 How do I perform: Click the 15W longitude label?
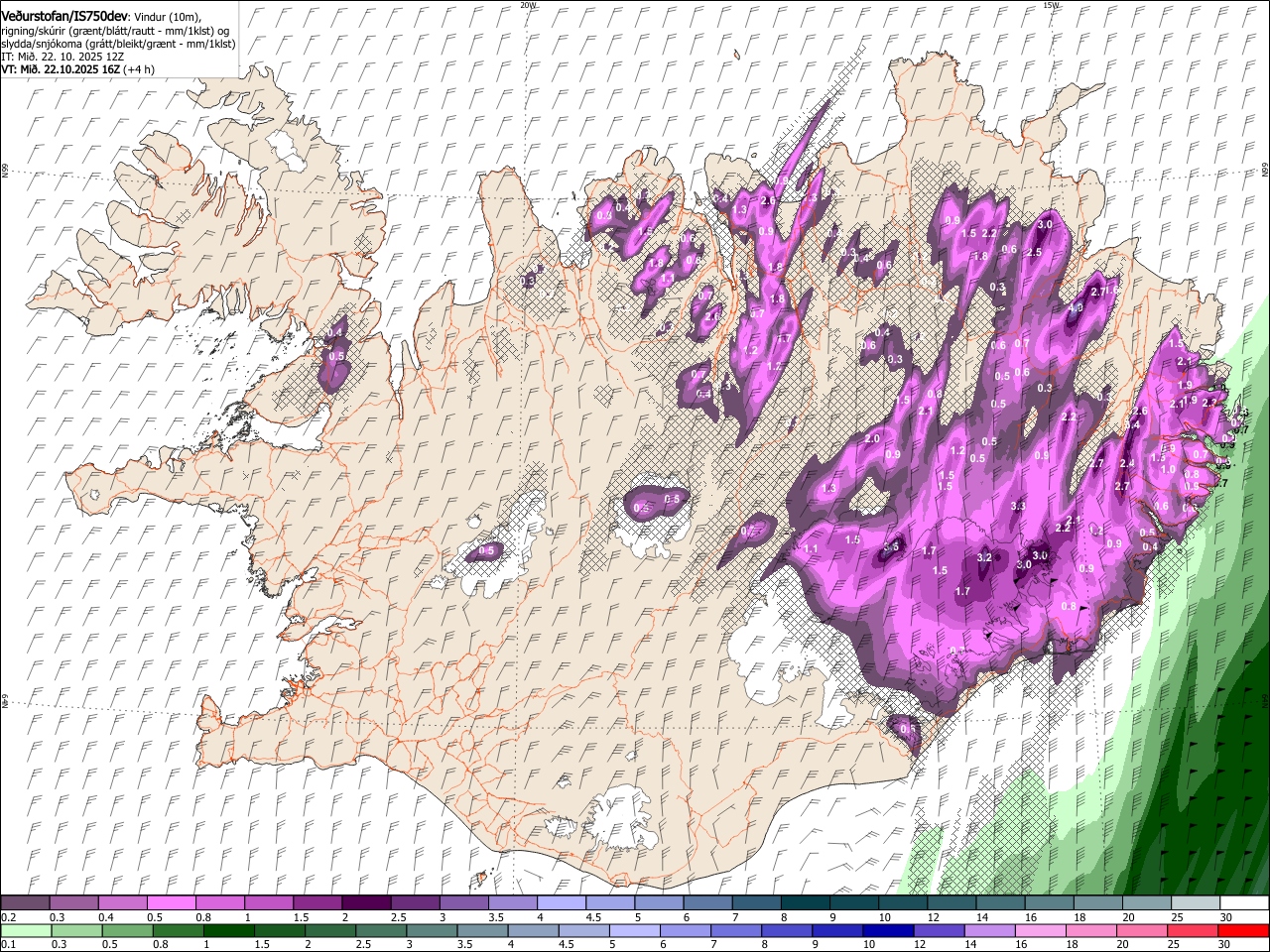coord(1051,5)
